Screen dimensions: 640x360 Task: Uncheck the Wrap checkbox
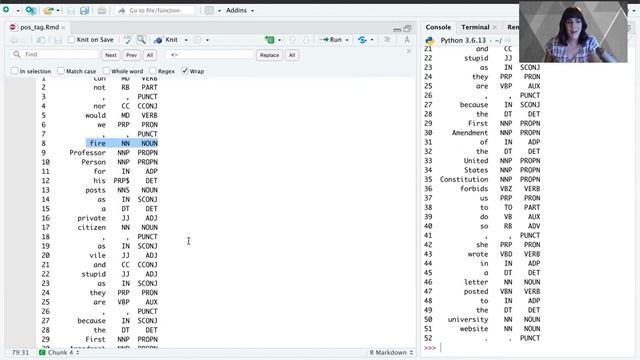click(x=185, y=71)
